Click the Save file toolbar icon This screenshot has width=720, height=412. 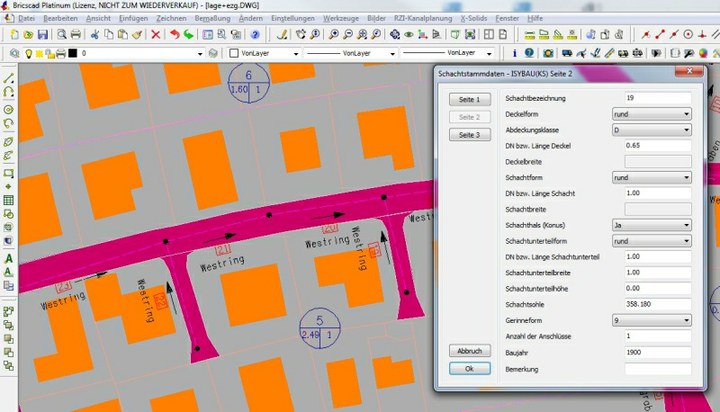[44, 35]
